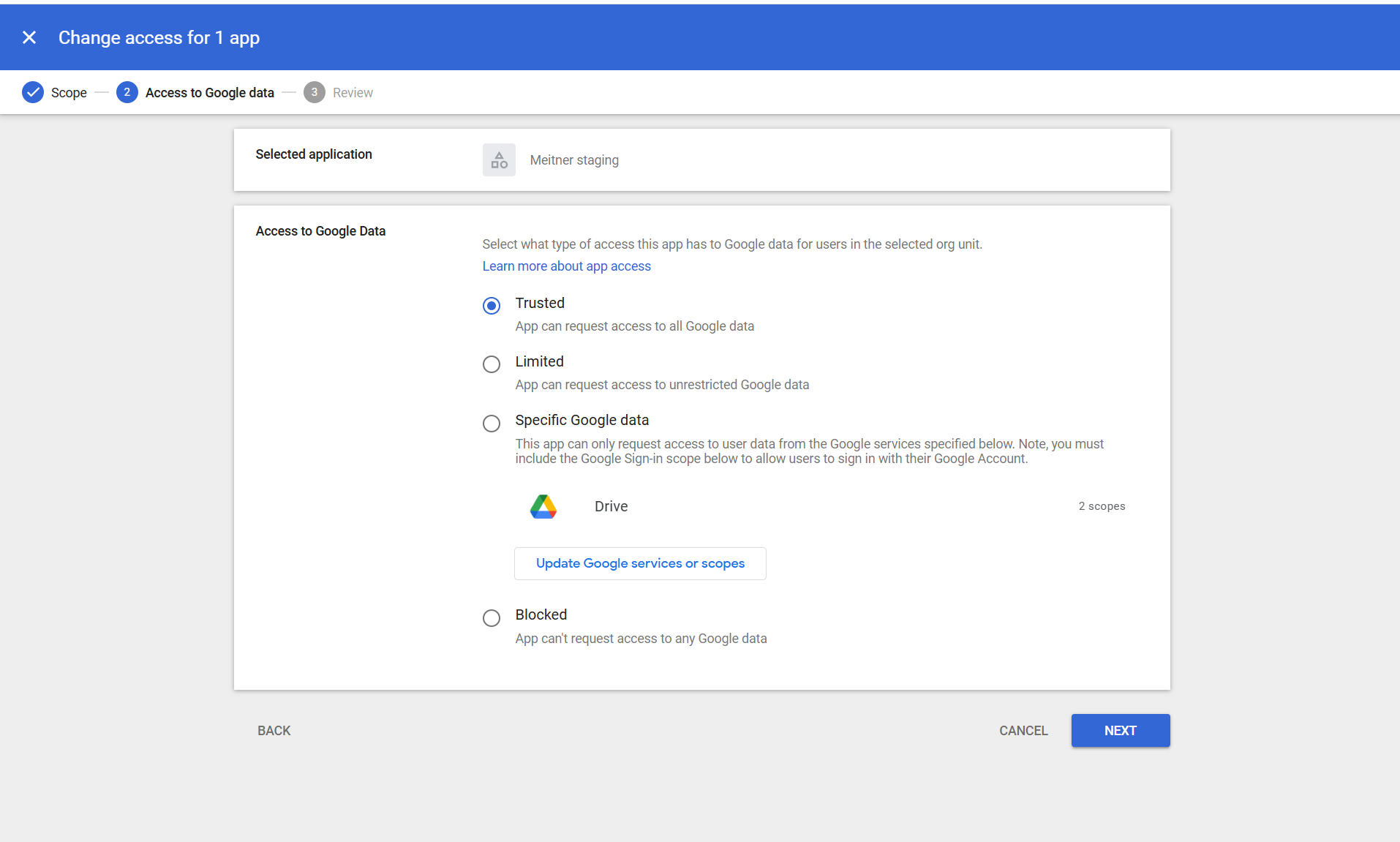Click the CANCEL button
This screenshot has height=842, width=1400.
click(1023, 731)
